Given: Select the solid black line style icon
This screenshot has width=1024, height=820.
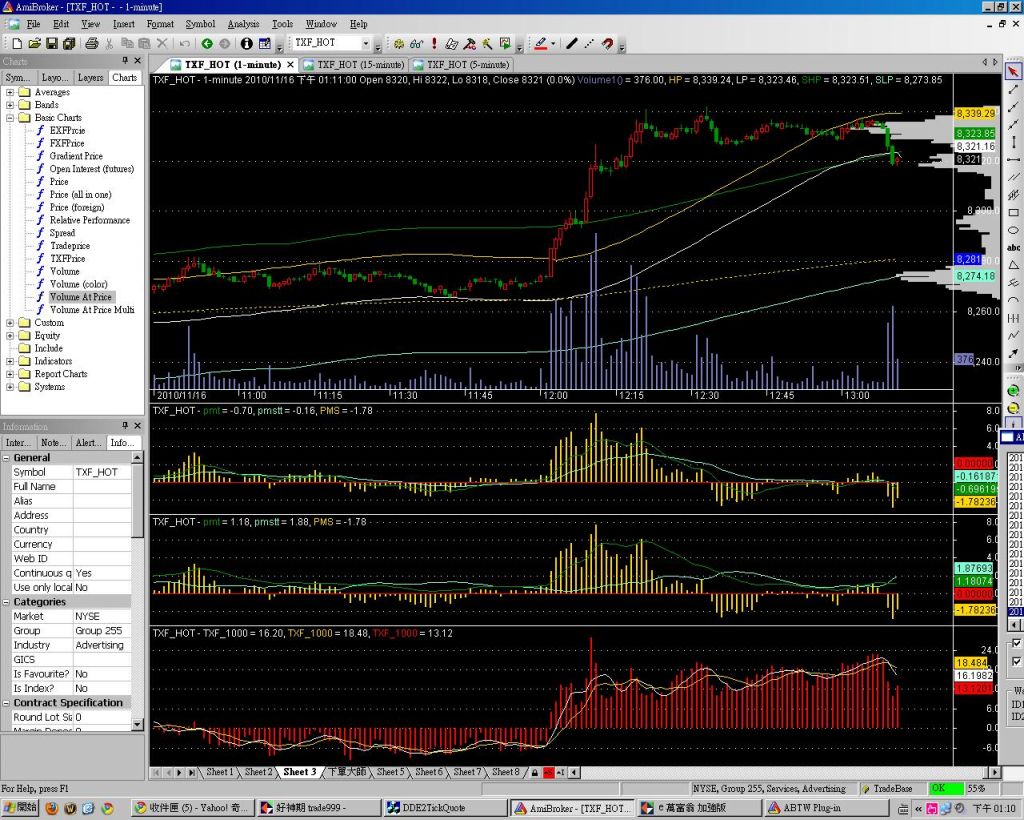Looking at the screenshot, I should pyautogui.click(x=571, y=44).
